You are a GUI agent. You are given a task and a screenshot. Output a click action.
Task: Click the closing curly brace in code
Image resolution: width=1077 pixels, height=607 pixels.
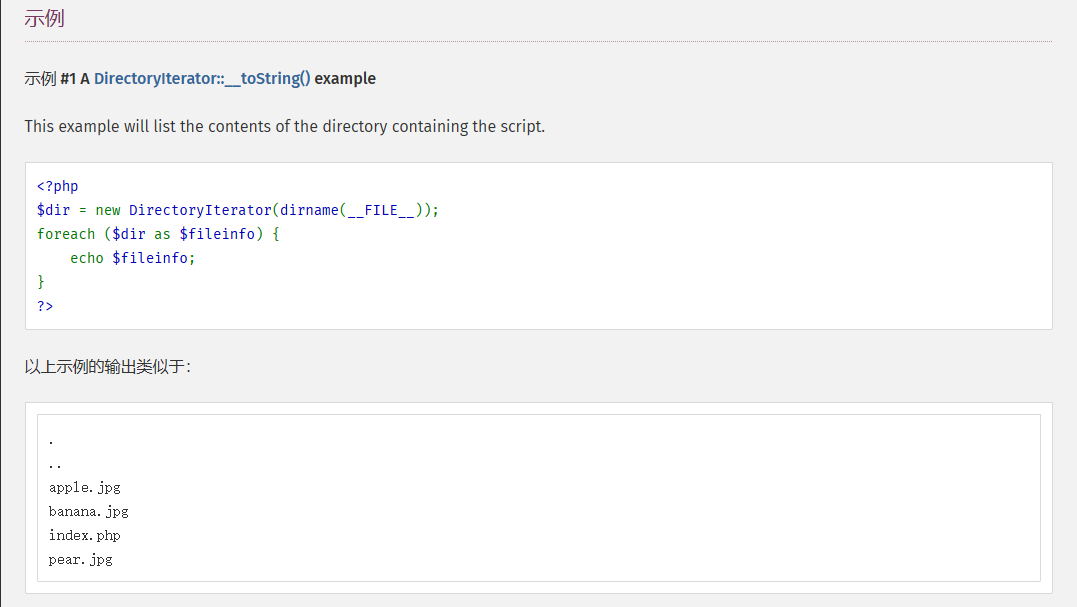coord(41,282)
